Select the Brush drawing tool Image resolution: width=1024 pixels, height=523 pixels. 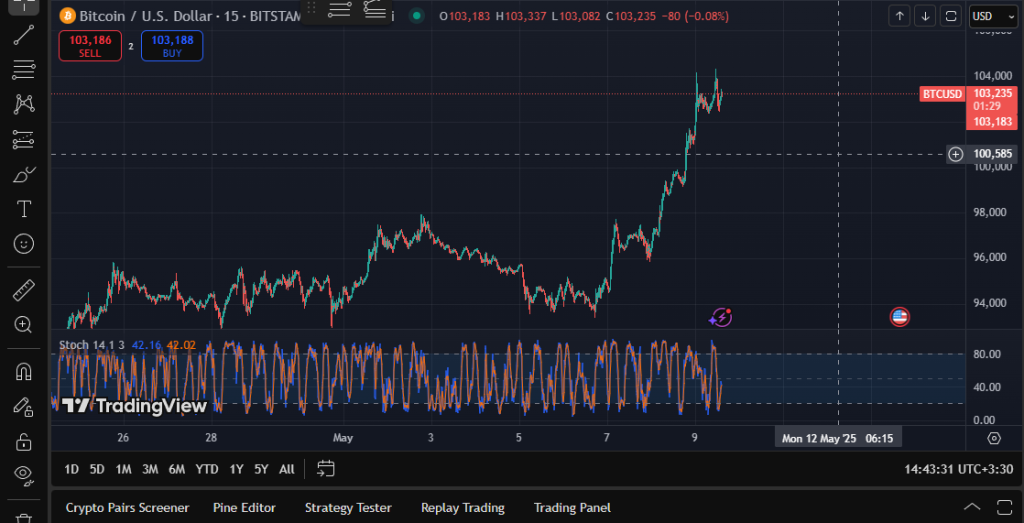click(24, 174)
